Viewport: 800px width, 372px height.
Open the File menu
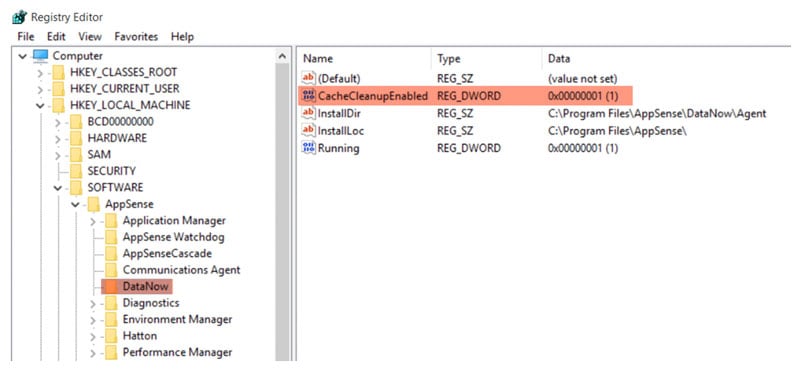click(x=26, y=37)
